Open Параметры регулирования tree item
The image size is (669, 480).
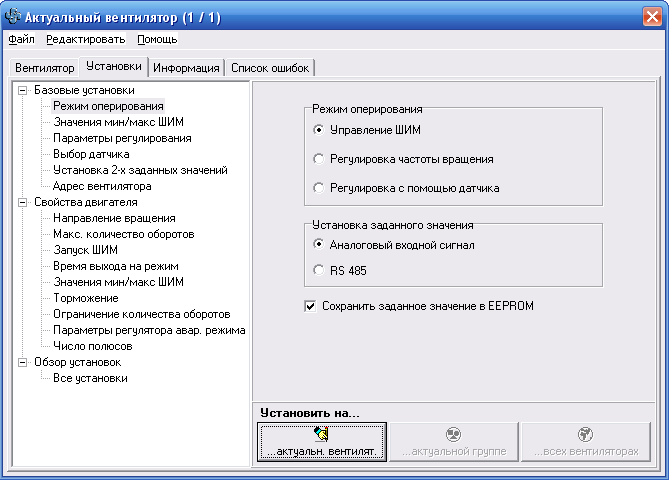pos(122,138)
